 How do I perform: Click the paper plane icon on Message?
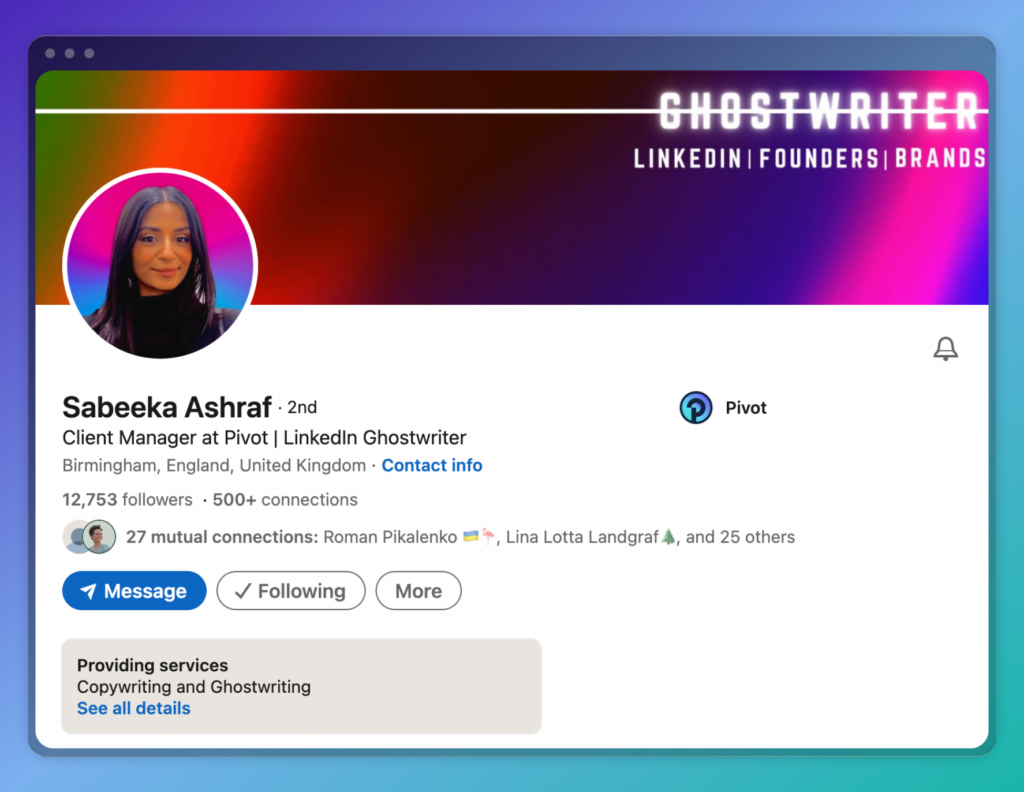tap(88, 591)
